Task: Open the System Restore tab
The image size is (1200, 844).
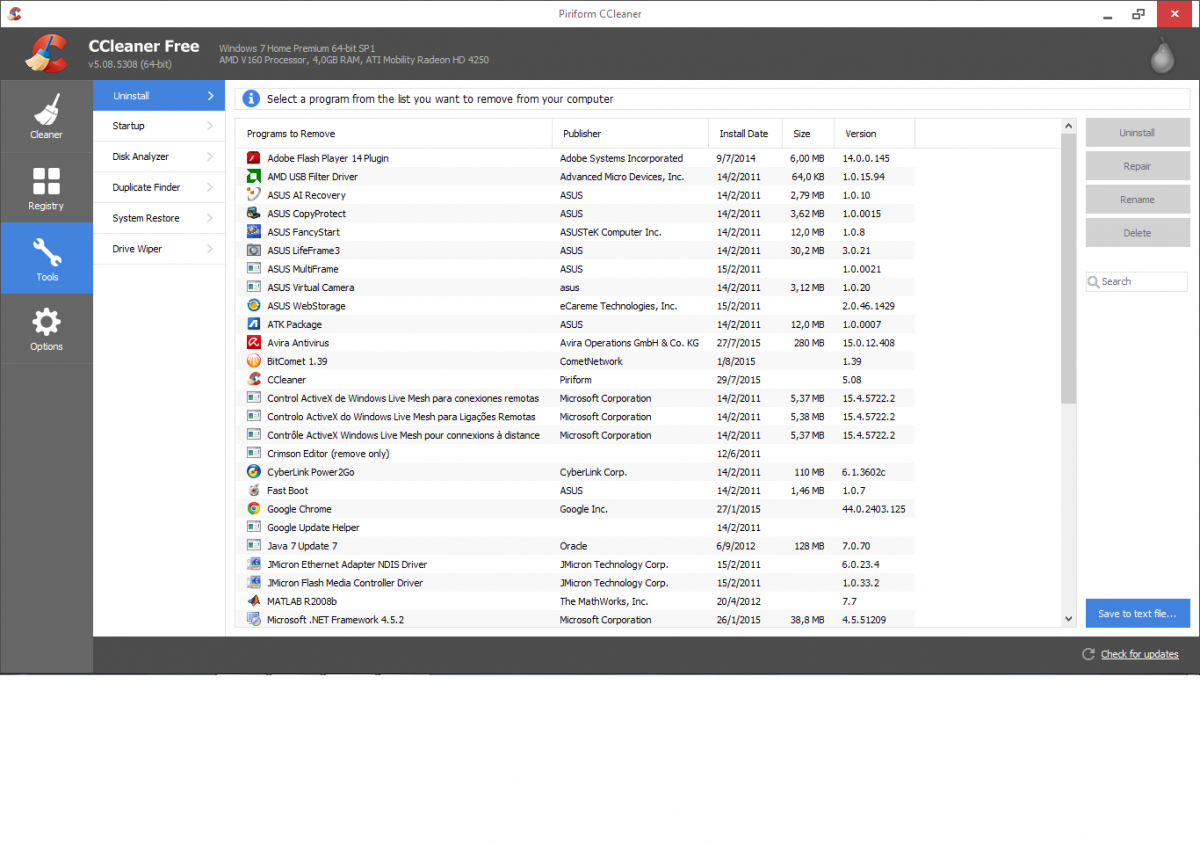Action: pos(159,218)
